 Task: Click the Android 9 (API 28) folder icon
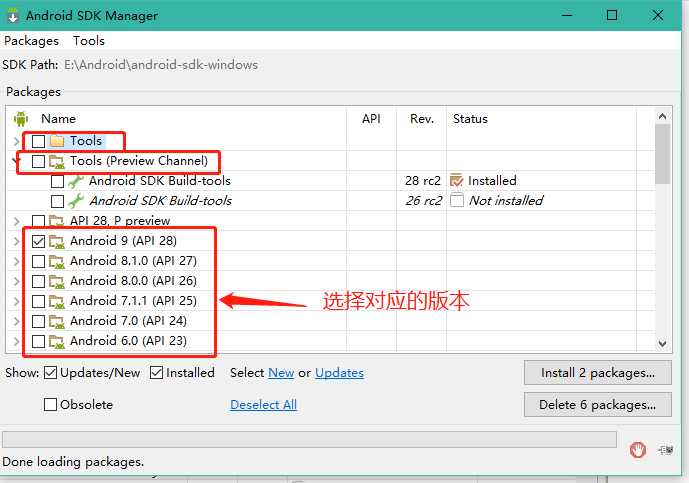57,241
